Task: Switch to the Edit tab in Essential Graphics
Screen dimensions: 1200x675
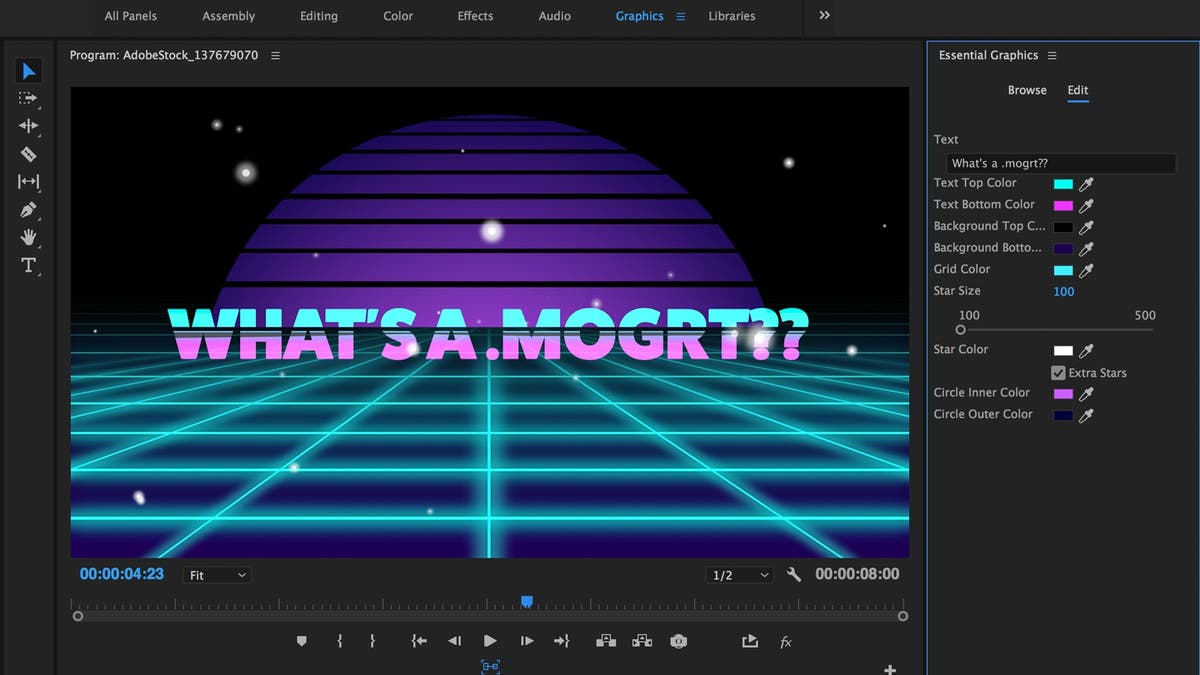Action: [x=1077, y=89]
